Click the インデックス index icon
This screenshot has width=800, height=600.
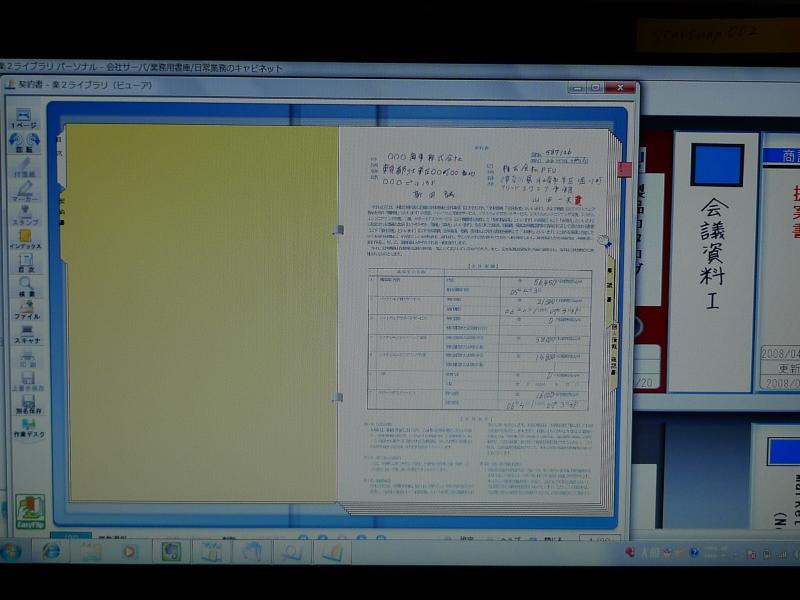coord(25,239)
